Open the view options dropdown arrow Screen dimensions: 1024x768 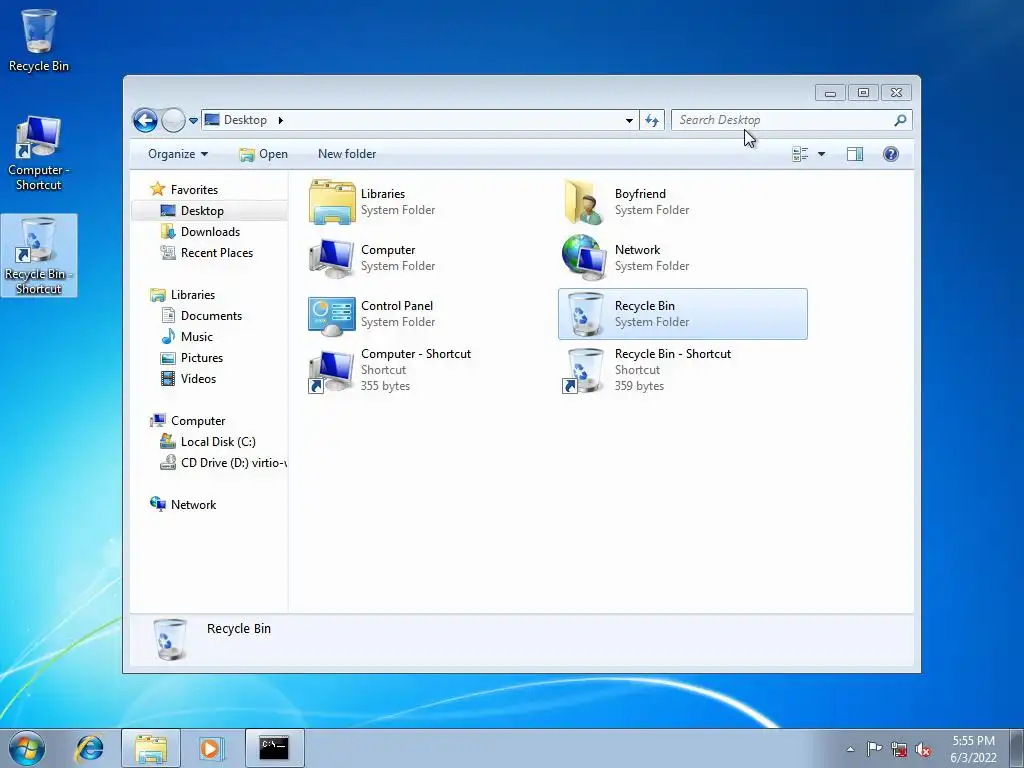click(822, 154)
